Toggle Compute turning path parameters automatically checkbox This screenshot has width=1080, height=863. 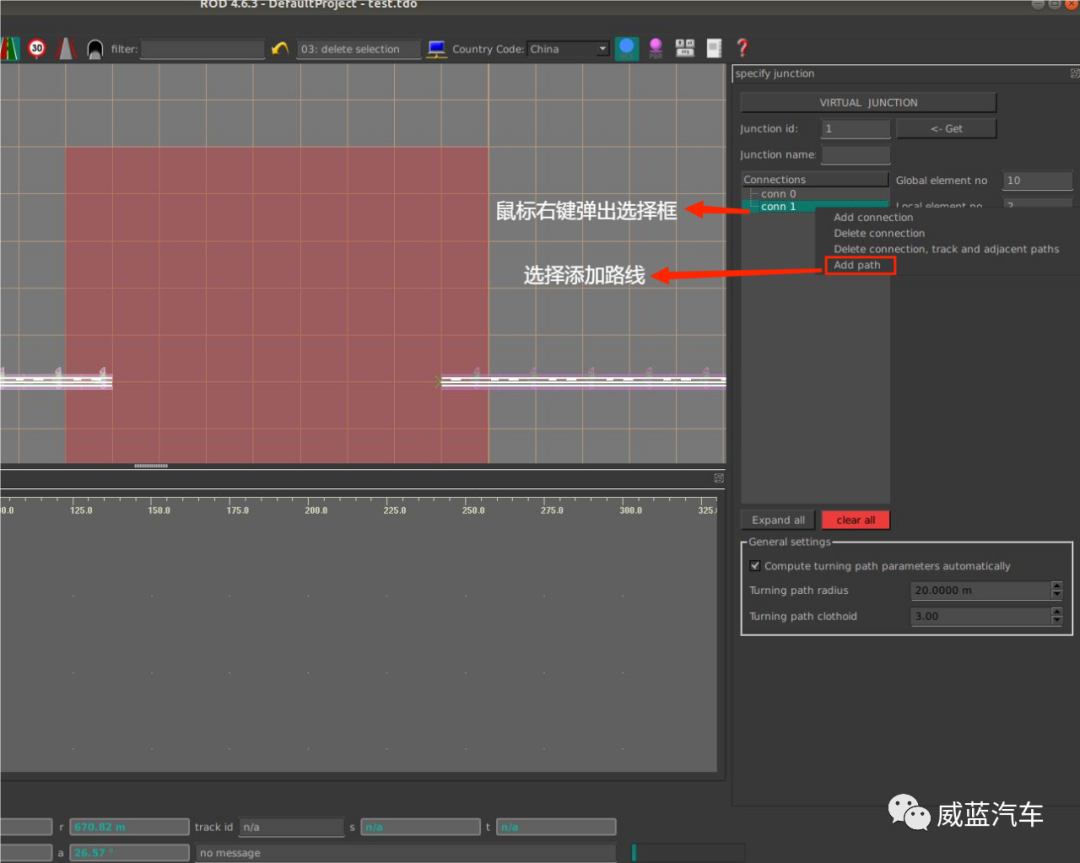(755, 565)
